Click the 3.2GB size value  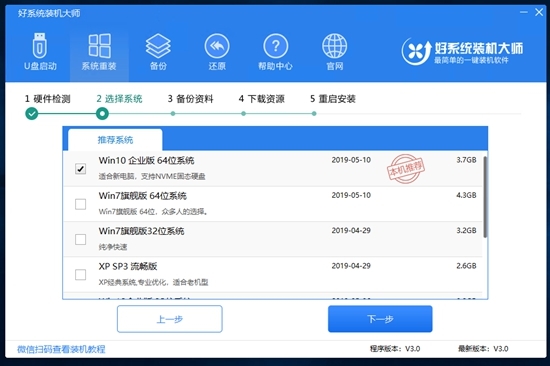coord(466,231)
